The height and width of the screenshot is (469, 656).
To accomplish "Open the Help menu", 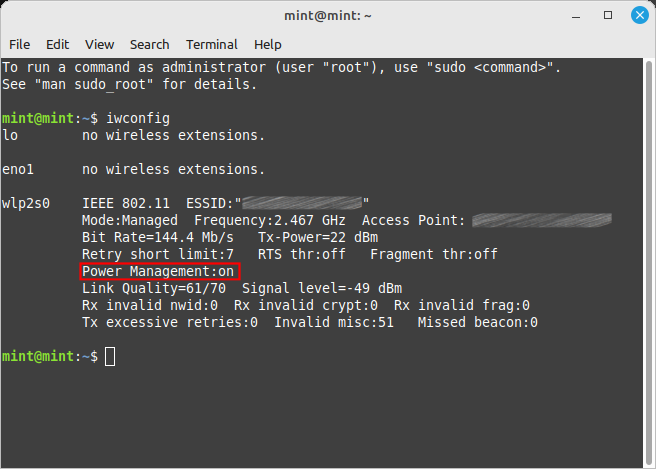I will click(268, 44).
